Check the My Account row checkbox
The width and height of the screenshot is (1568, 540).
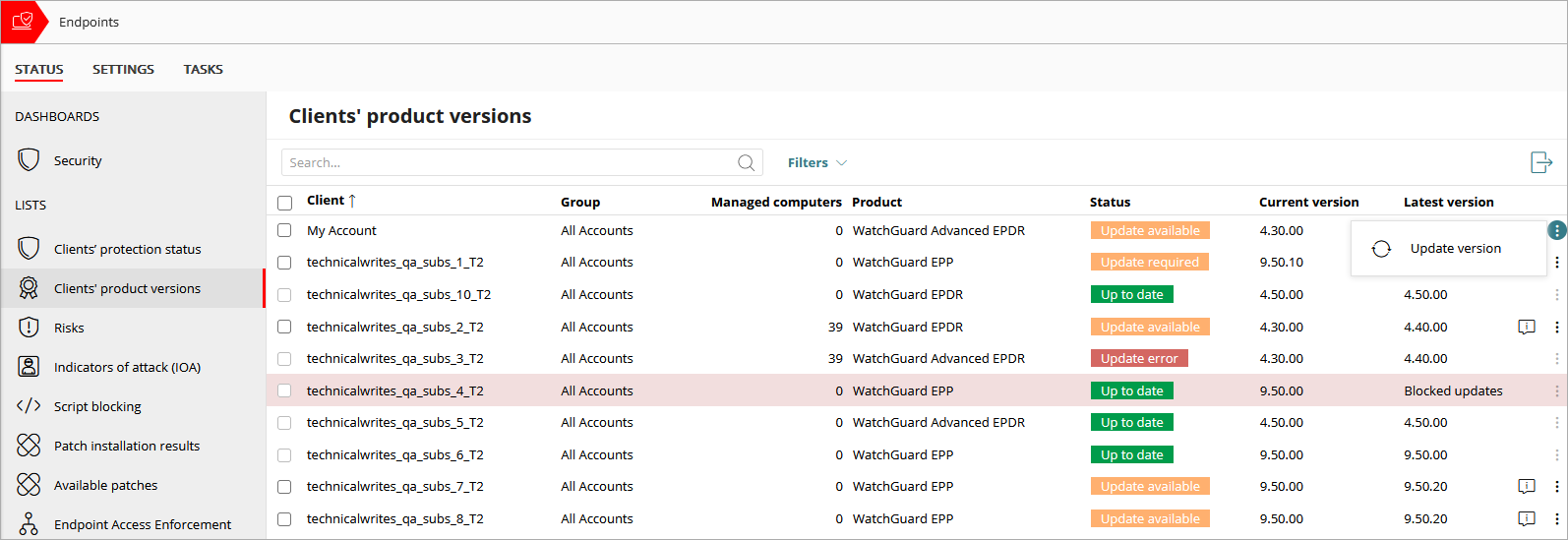[284, 230]
